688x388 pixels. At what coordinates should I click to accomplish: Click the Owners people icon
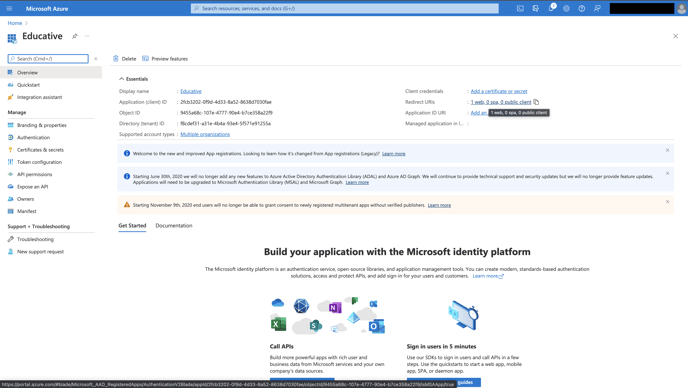click(x=11, y=199)
